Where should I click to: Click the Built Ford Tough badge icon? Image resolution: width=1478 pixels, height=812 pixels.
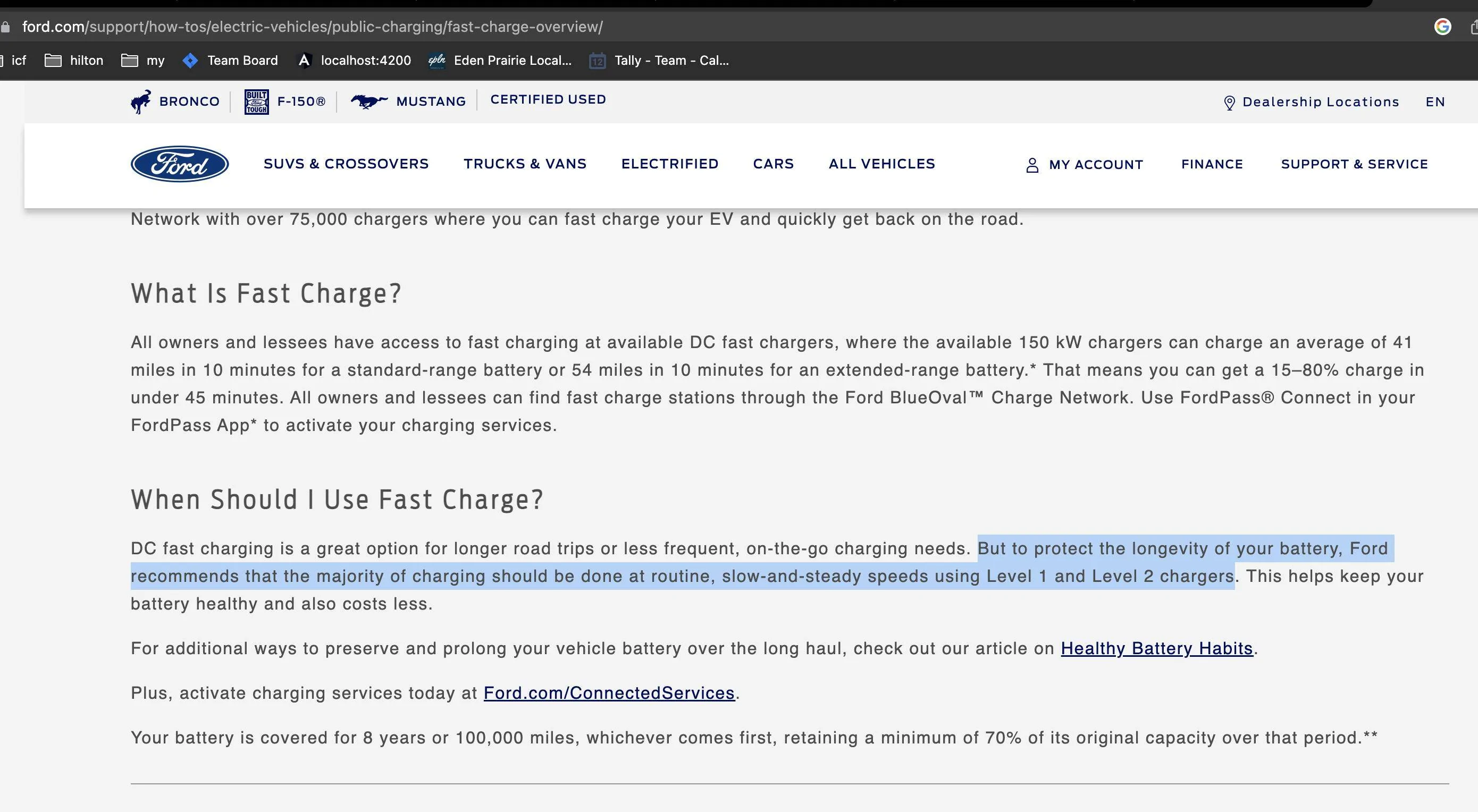tap(256, 101)
